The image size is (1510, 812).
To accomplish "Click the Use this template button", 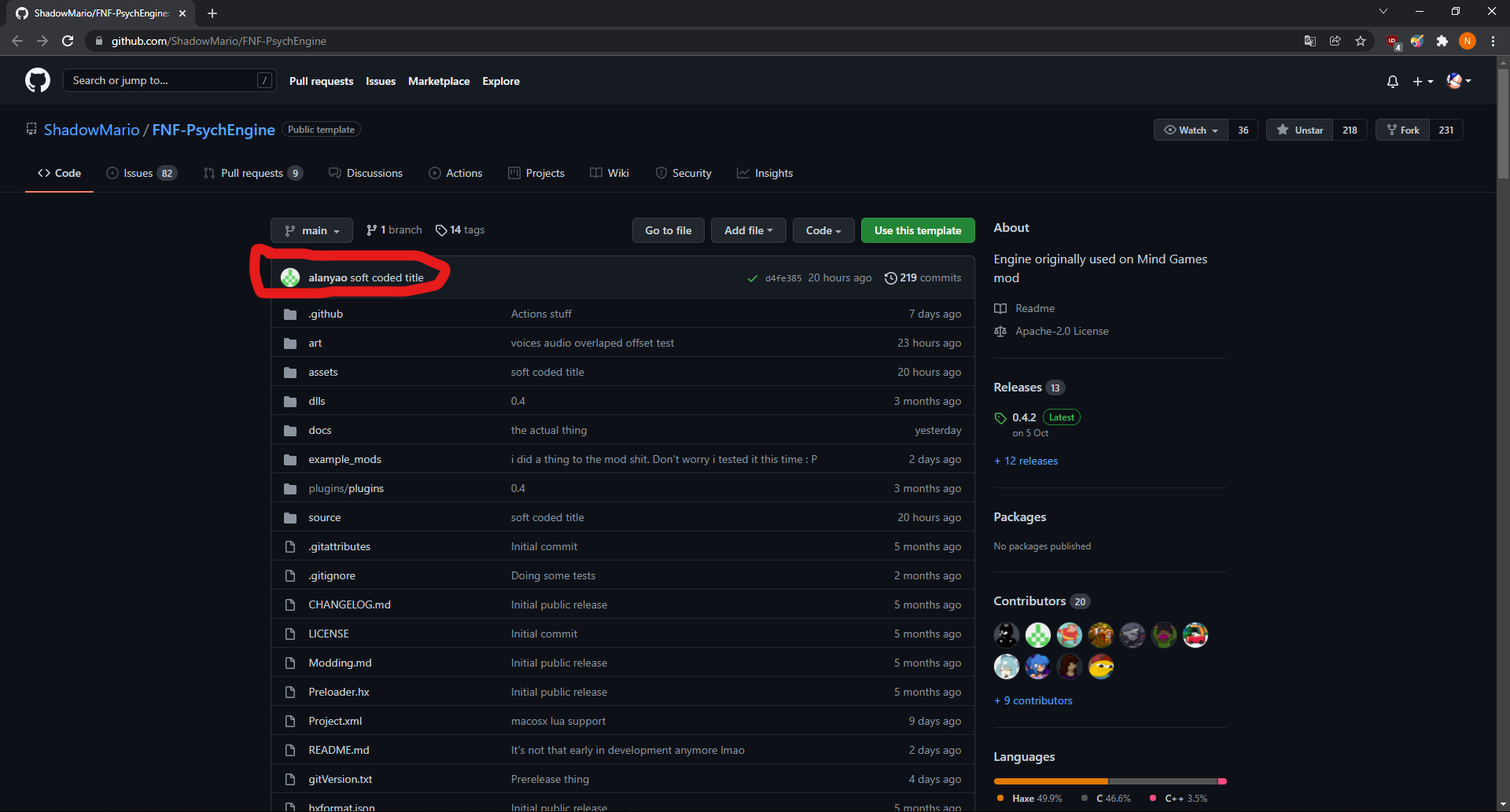I will (x=917, y=230).
